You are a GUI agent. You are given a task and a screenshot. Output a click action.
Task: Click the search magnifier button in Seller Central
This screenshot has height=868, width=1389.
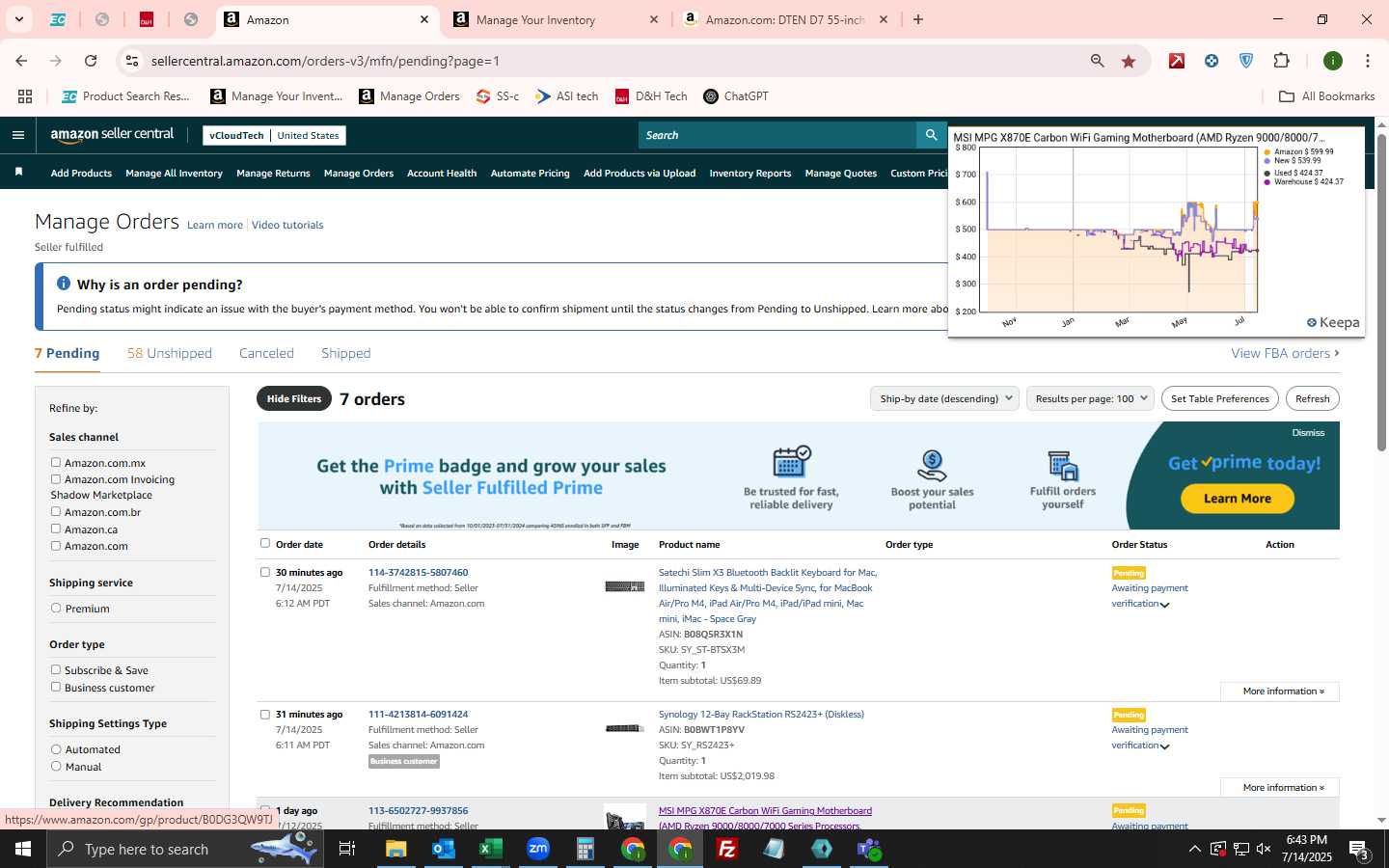[931, 135]
